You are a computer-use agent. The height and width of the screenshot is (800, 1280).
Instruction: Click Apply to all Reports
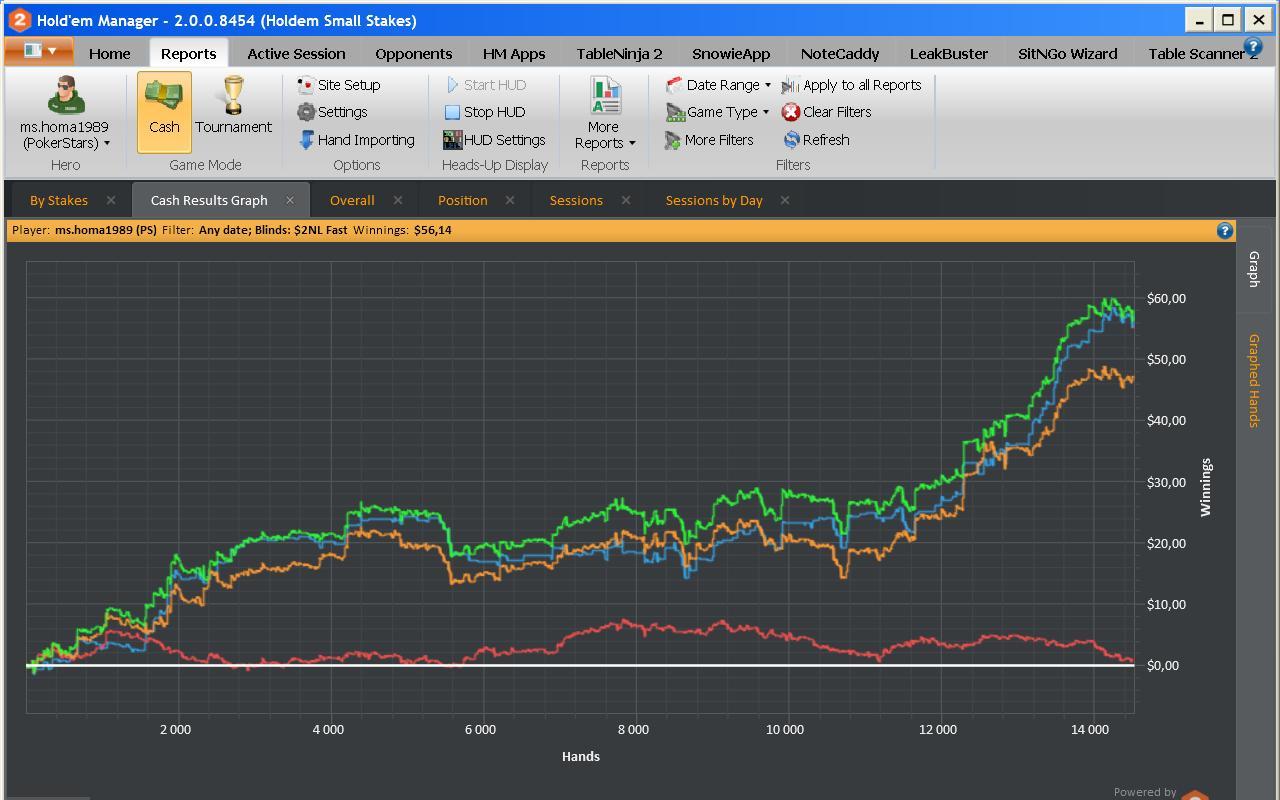[x=851, y=85]
